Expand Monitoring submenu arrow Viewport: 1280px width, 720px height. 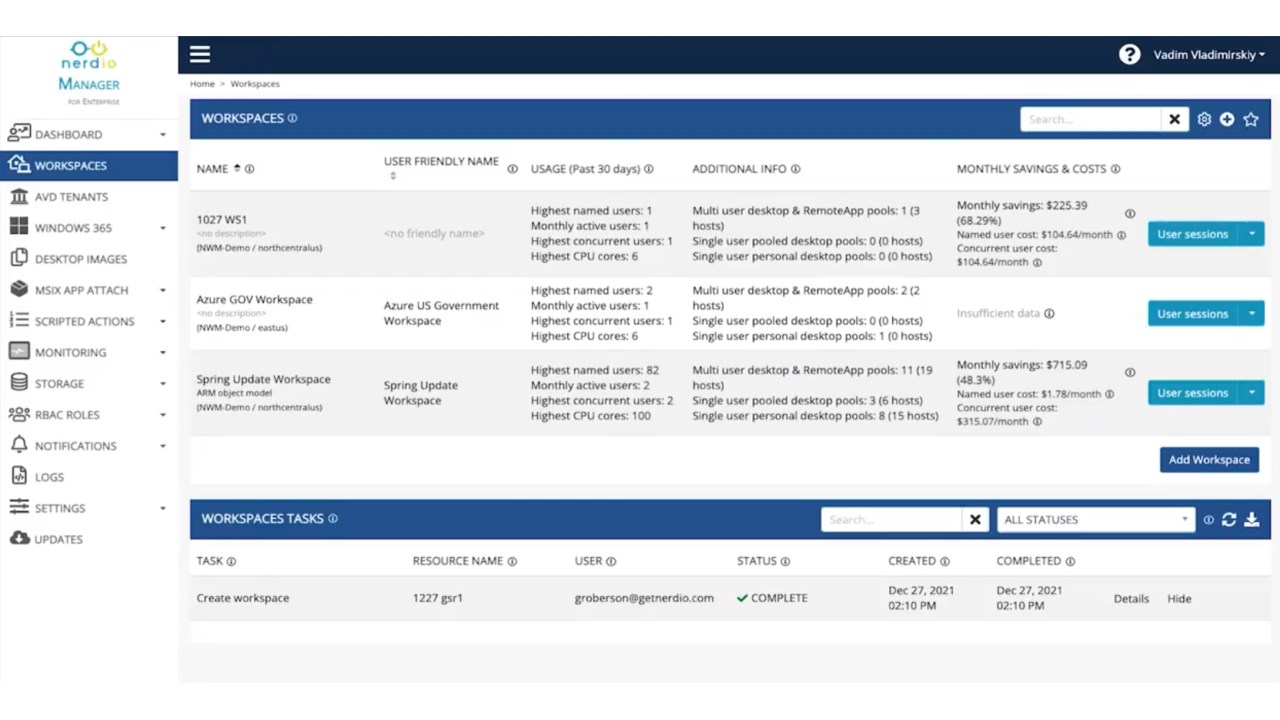tap(163, 353)
